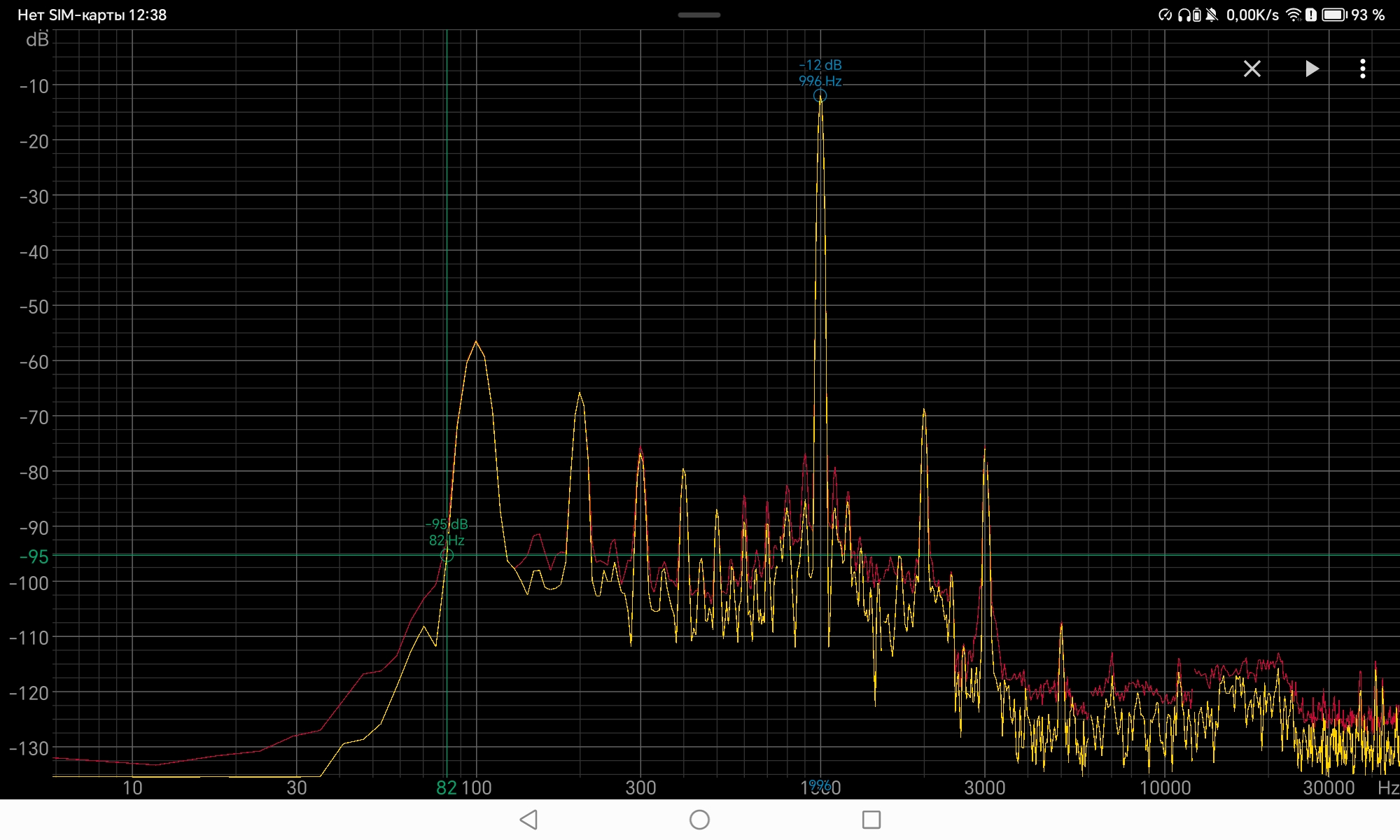Tap the '12:38' clock in status bar

click(x=147, y=15)
